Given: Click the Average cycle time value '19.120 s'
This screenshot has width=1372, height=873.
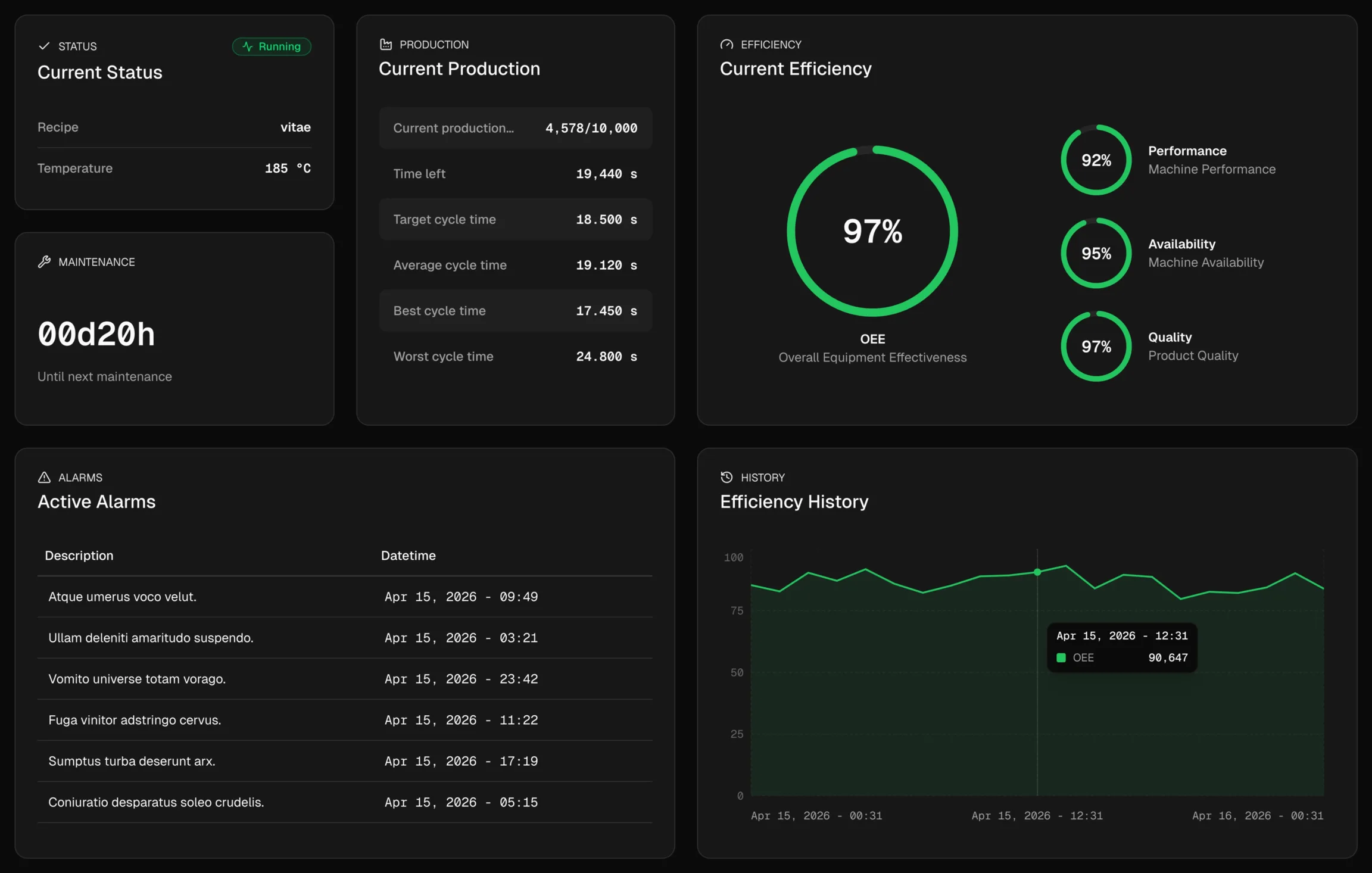Looking at the screenshot, I should 607,265.
